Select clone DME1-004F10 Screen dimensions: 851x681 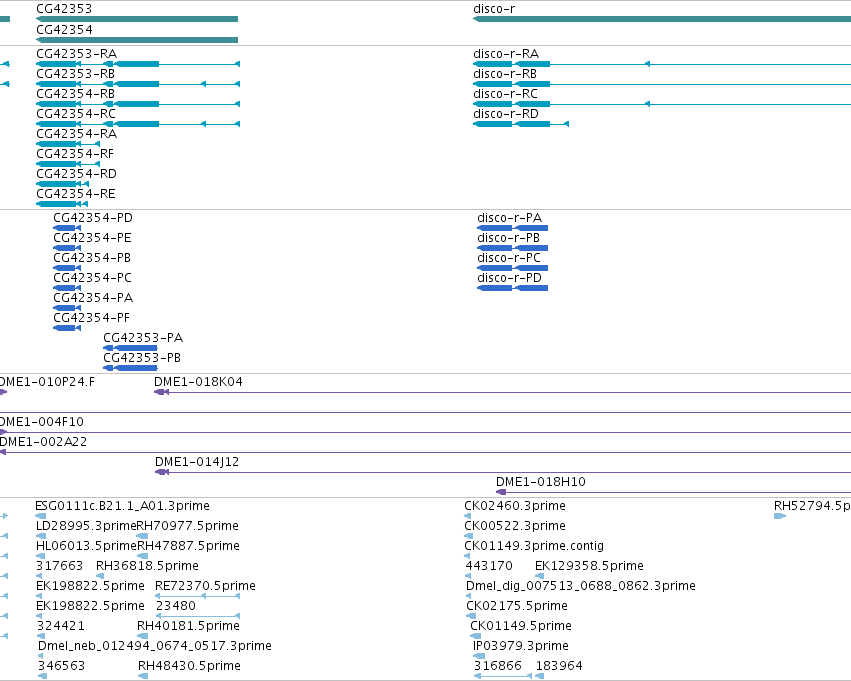point(42,422)
